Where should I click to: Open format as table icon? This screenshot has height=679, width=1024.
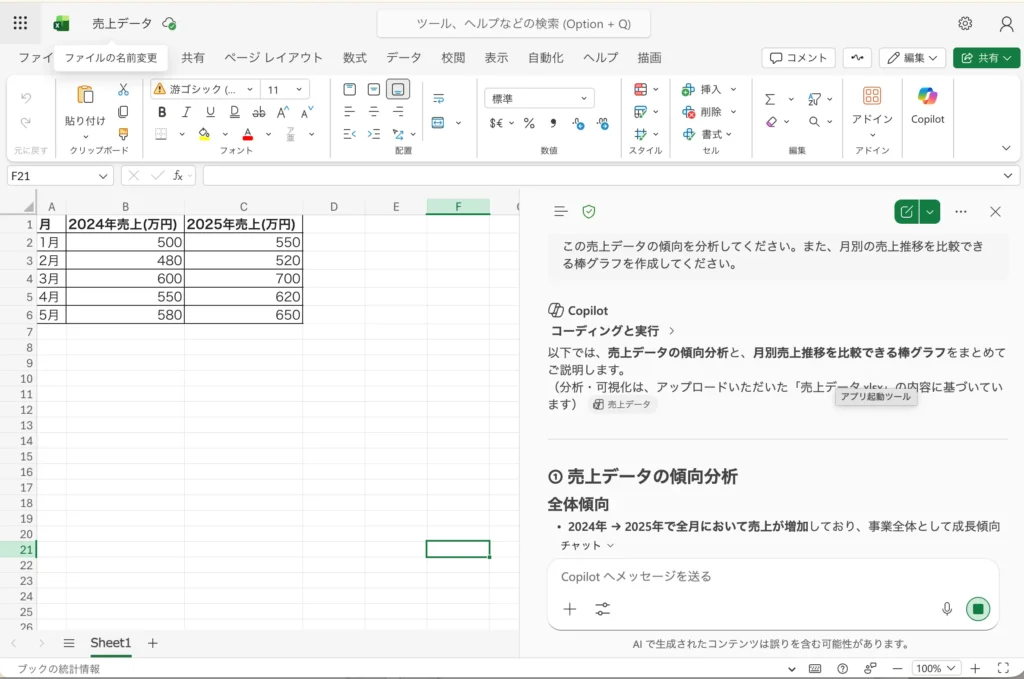coord(641,112)
